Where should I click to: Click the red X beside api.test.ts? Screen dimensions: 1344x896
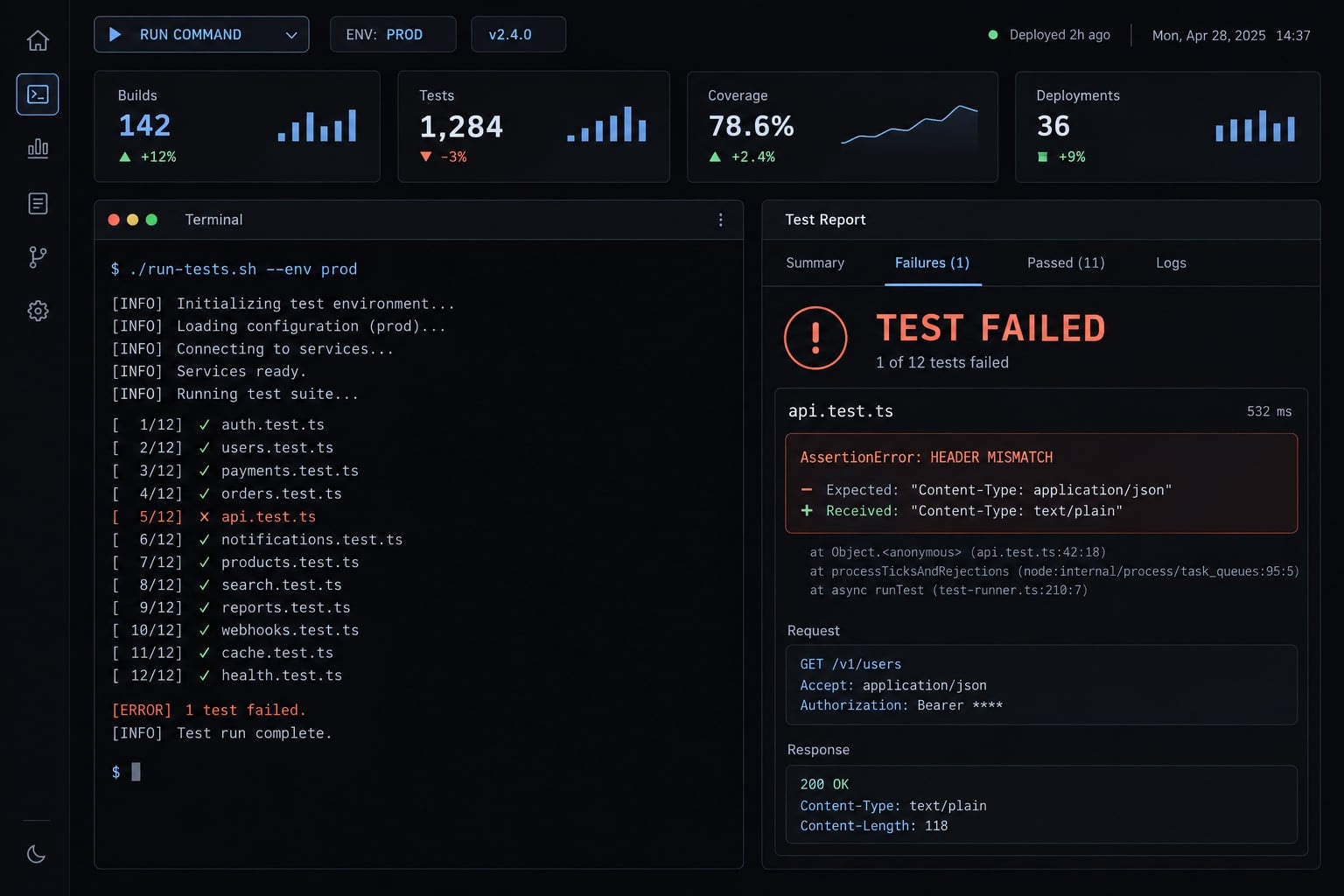point(204,516)
